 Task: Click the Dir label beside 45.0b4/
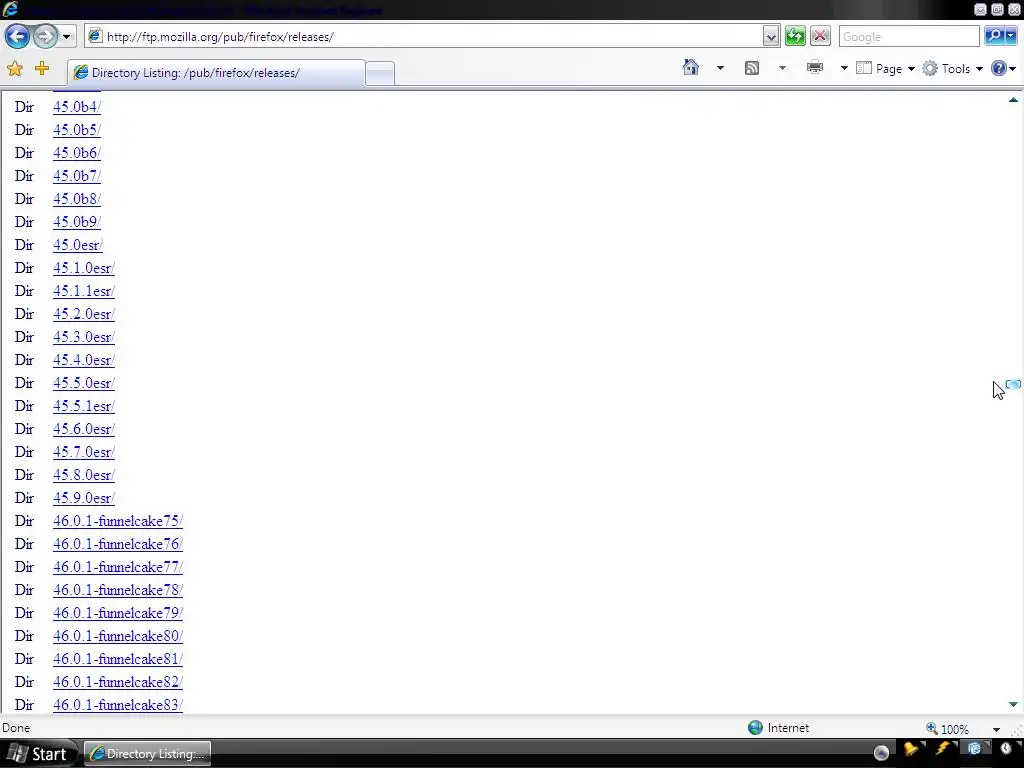24,107
